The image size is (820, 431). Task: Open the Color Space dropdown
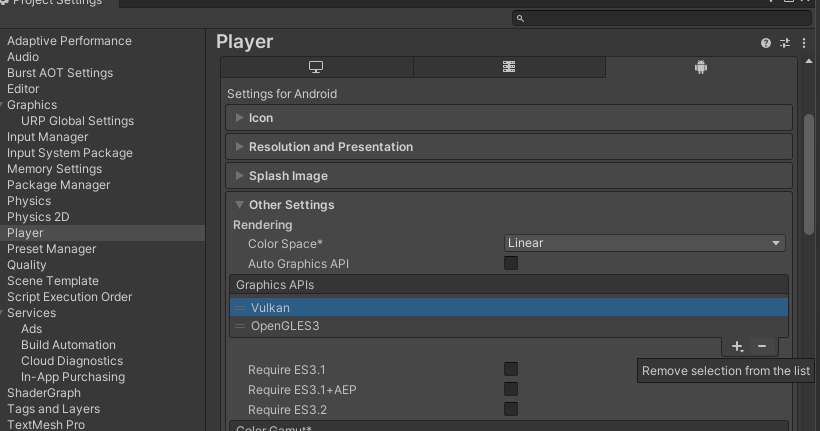644,243
